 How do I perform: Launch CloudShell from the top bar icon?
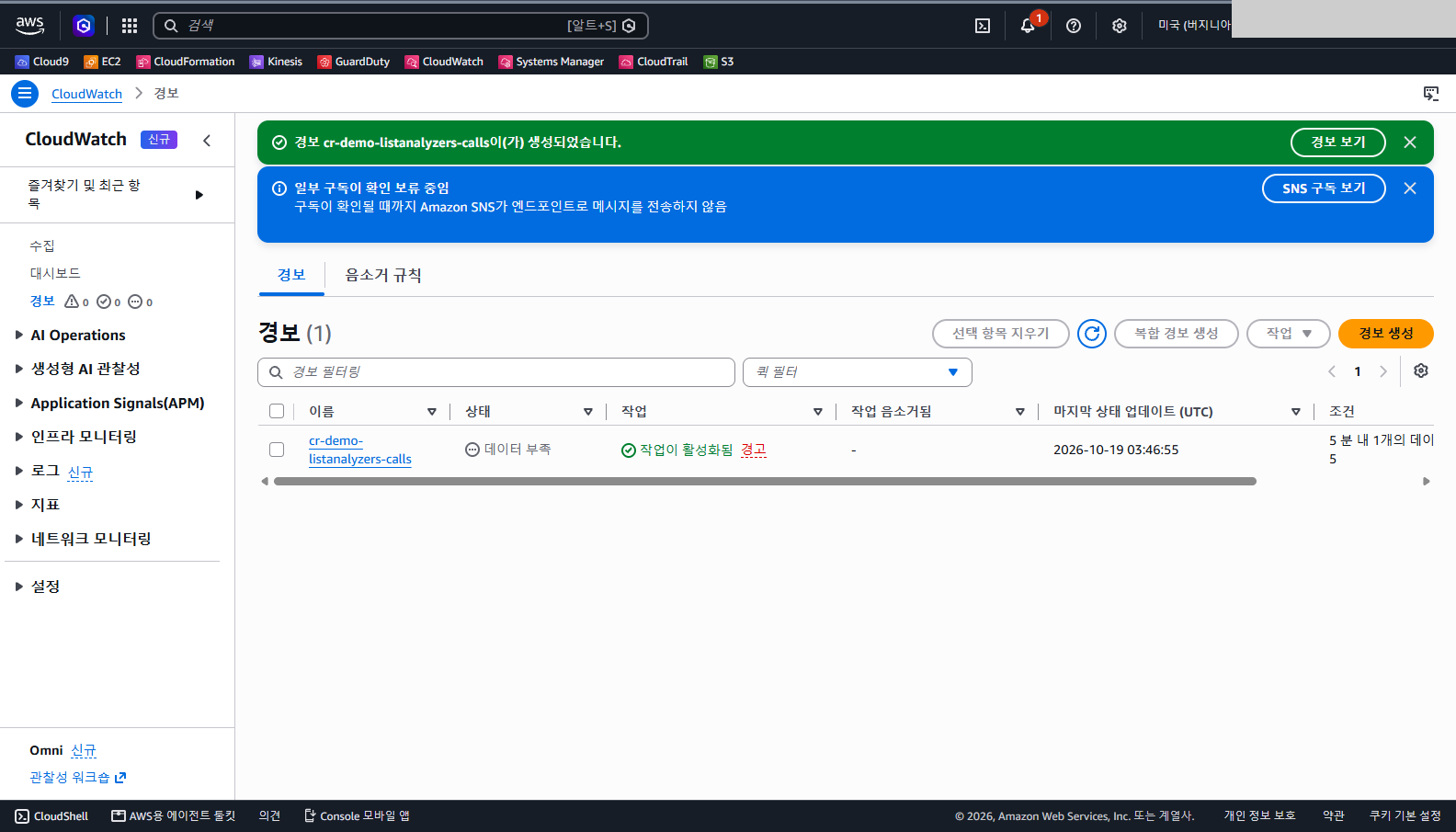click(x=983, y=26)
